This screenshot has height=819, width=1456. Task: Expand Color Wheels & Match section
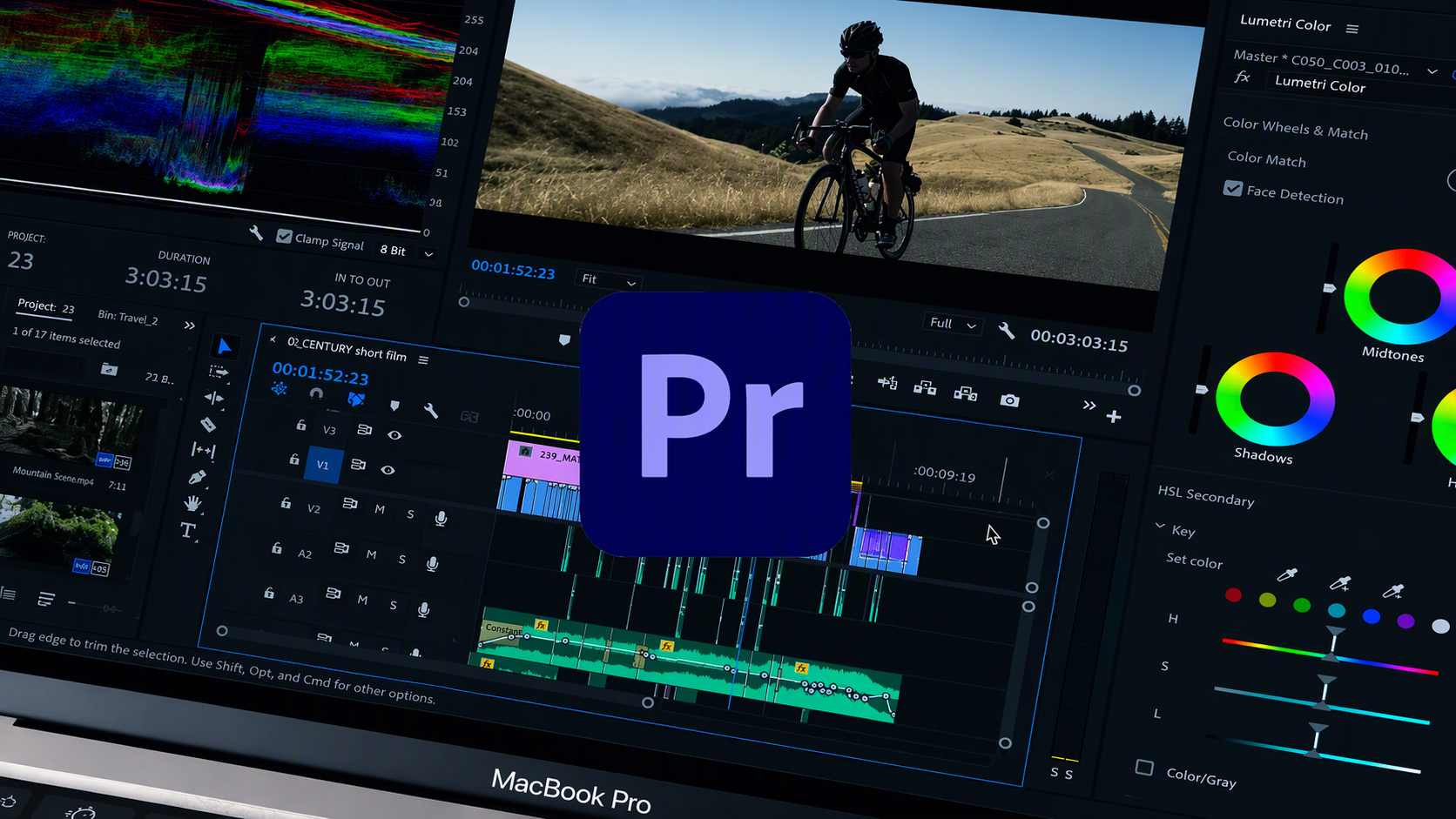pyautogui.click(x=1295, y=128)
